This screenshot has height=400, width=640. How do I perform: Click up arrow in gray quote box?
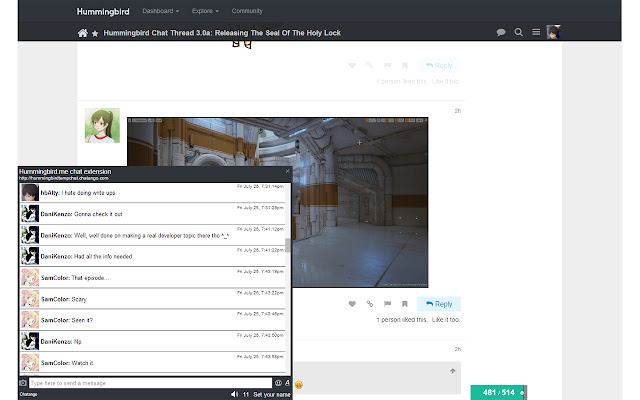point(453,371)
